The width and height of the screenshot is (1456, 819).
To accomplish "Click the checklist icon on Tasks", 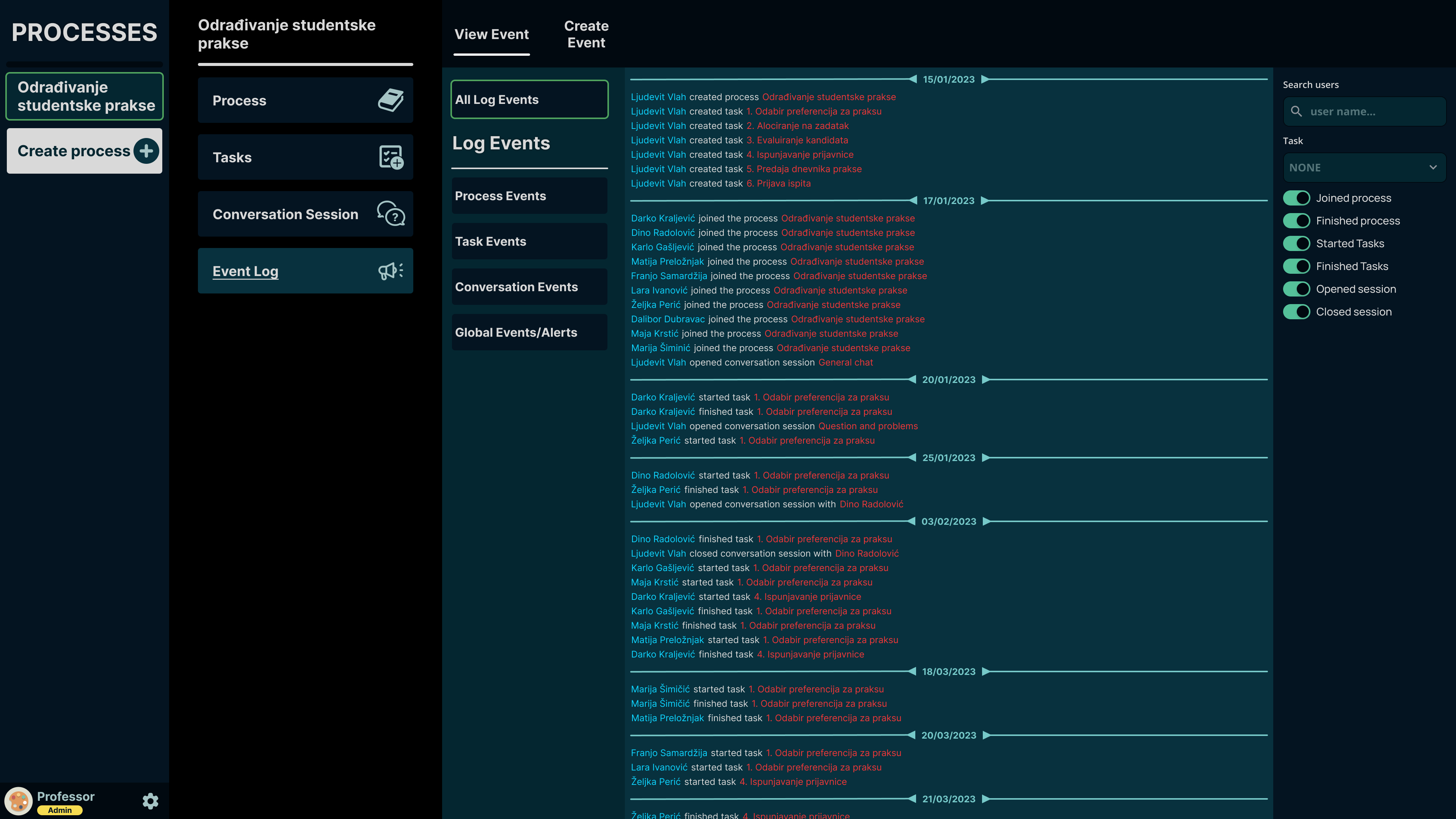I will pos(391,157).
